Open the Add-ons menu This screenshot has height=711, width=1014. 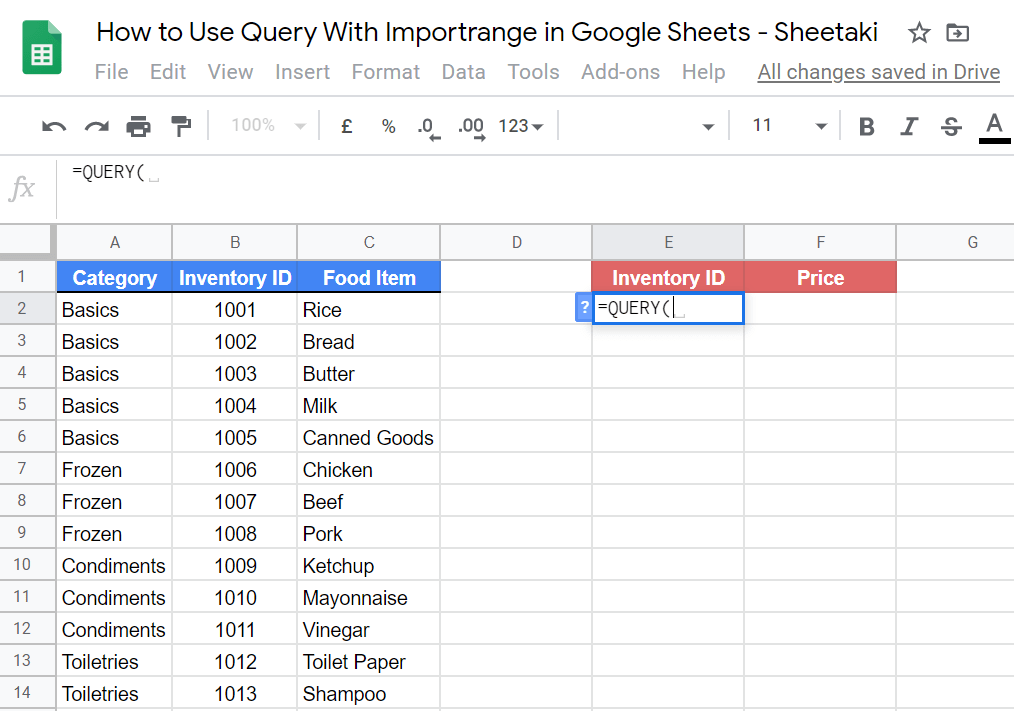tap(619, 71)
